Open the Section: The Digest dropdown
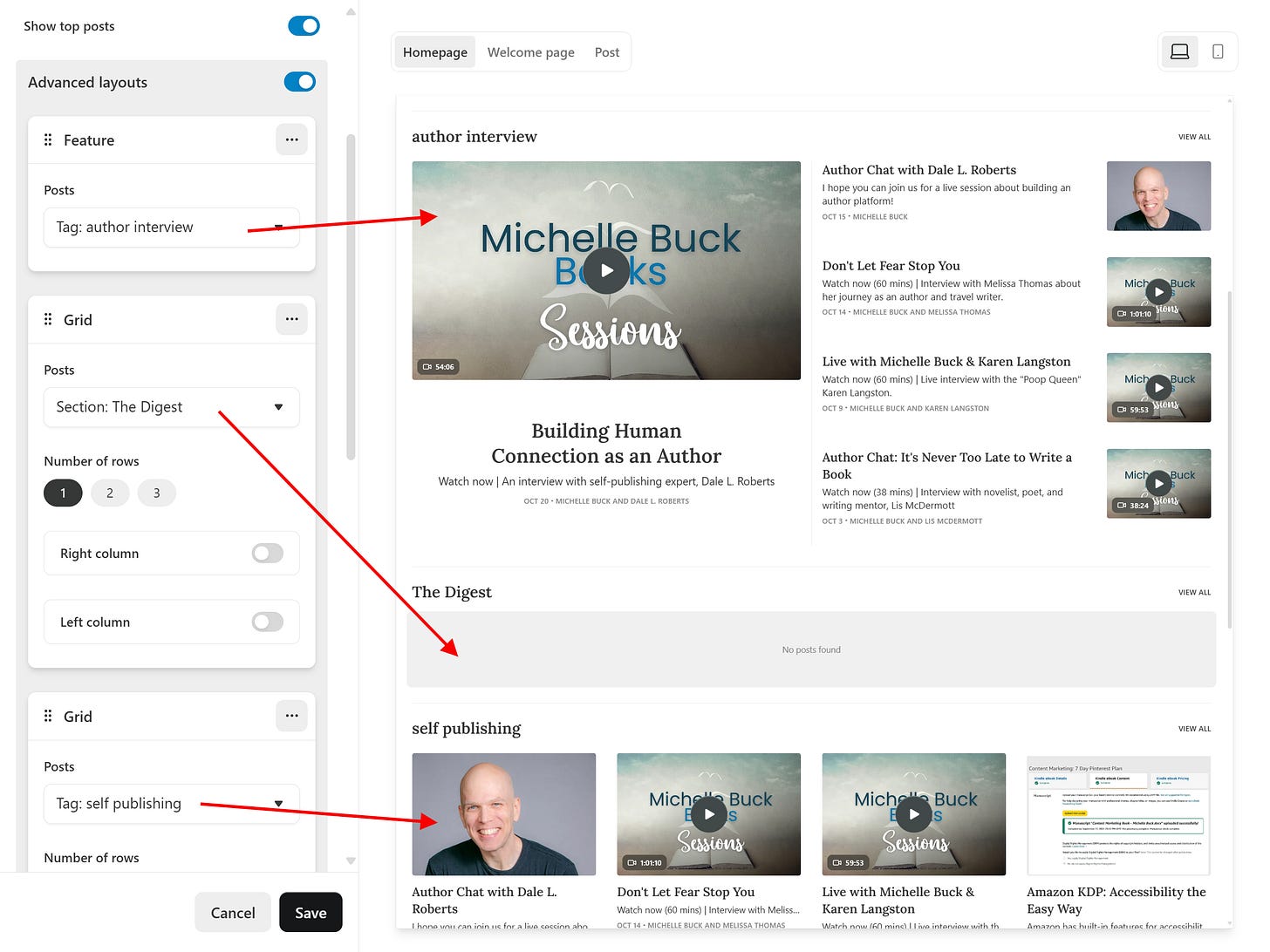 (171, 407)
